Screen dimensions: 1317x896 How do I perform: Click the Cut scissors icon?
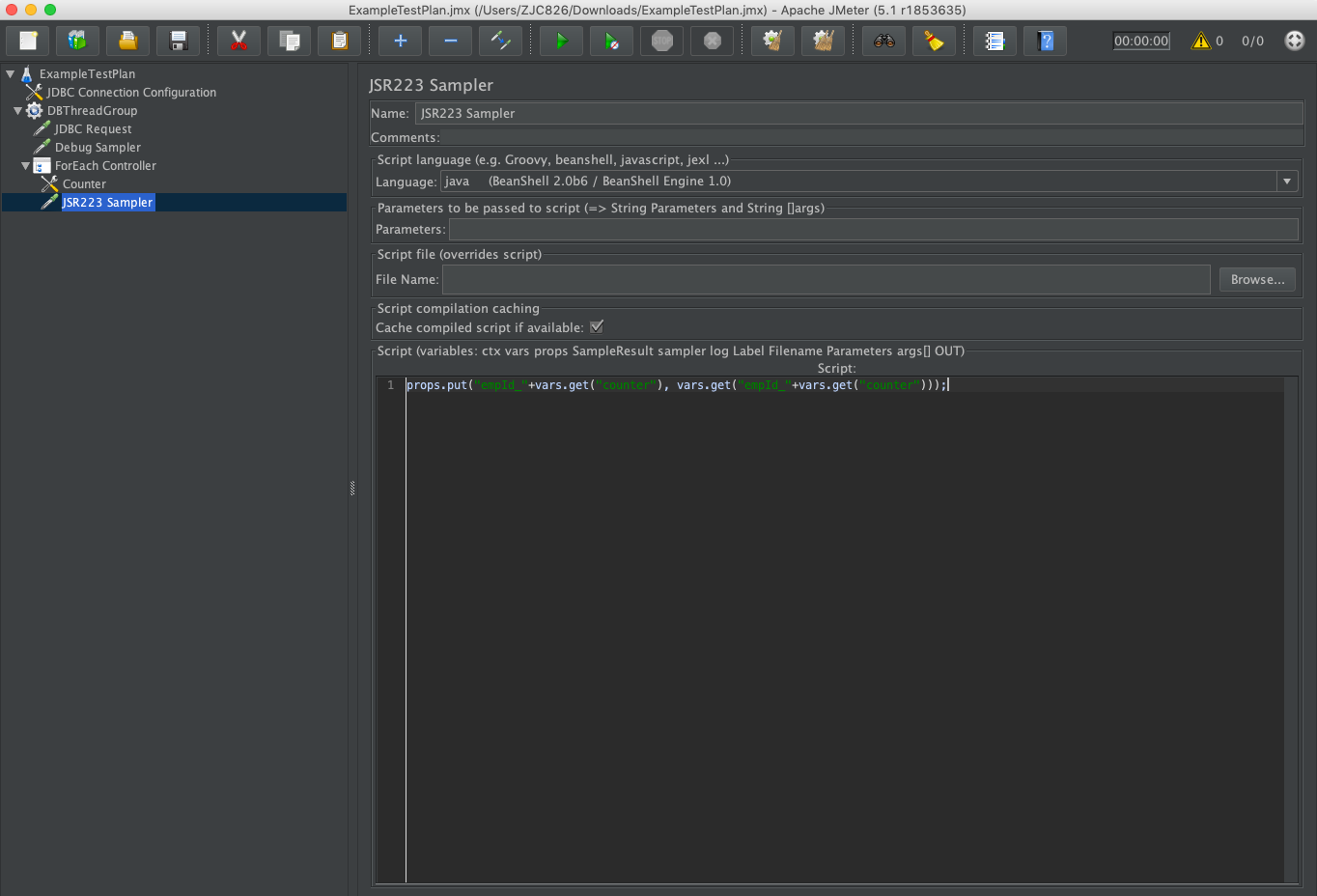pos(239,41)
